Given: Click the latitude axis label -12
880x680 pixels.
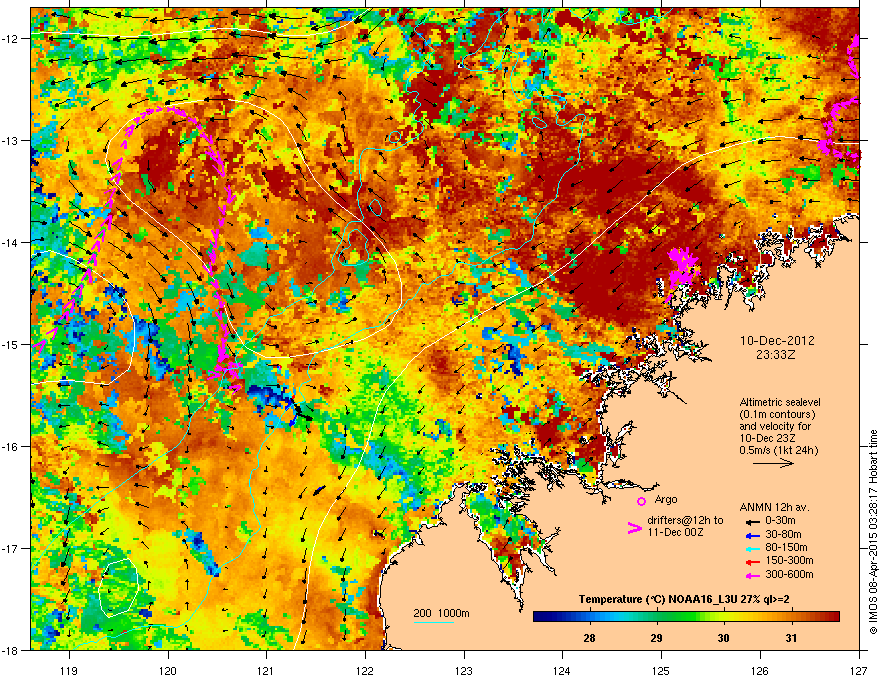Looking at the screenshot, I should [x=11, y=38].
